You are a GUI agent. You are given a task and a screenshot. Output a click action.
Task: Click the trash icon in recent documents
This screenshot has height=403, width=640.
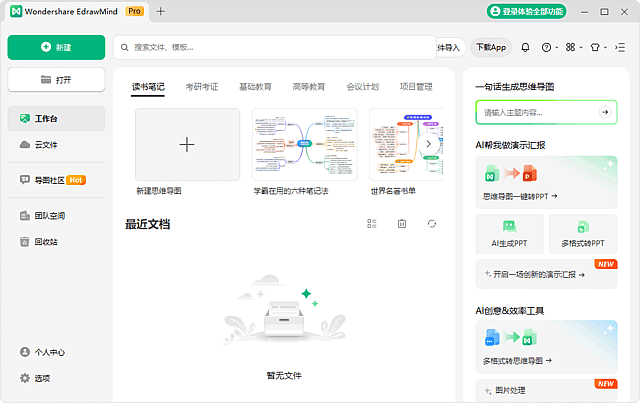click(402, 224)
